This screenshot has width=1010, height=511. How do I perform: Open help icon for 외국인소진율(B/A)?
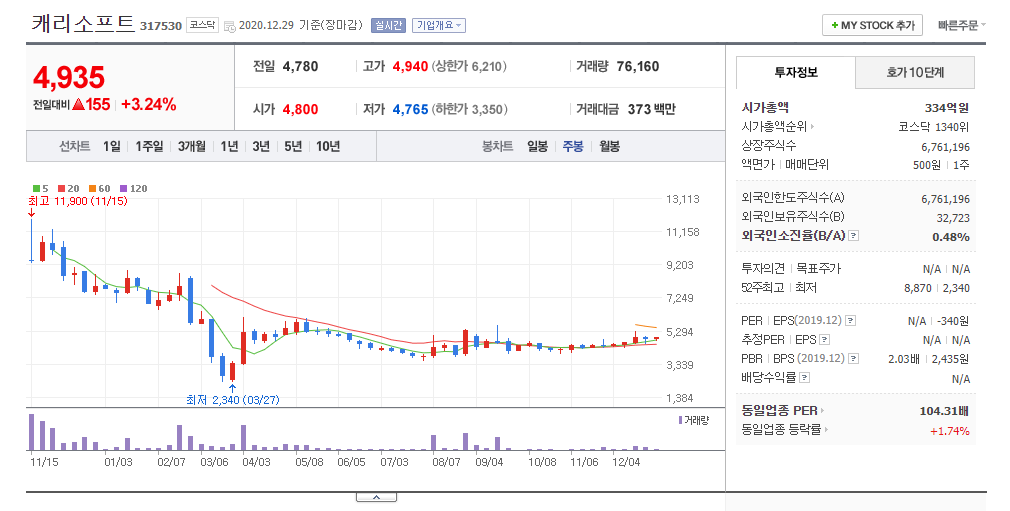853,236
